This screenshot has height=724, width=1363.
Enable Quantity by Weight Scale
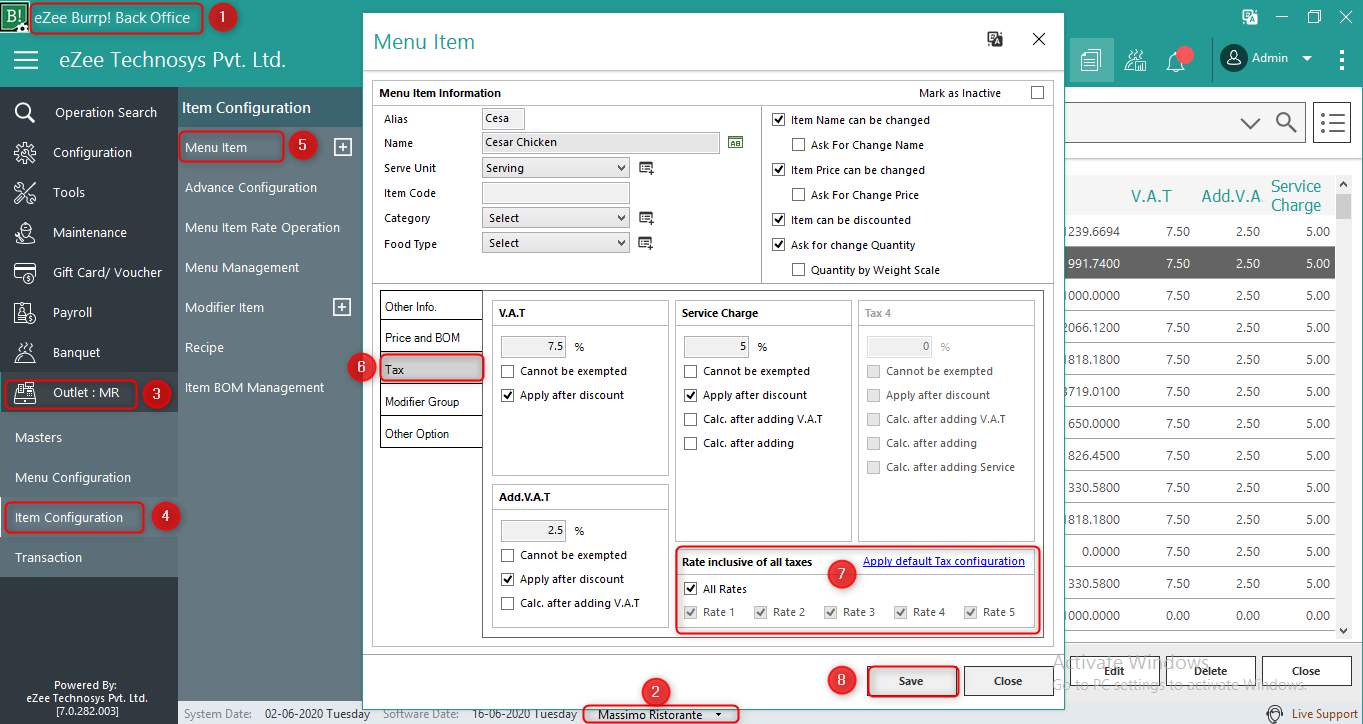[x=799, y=270]
